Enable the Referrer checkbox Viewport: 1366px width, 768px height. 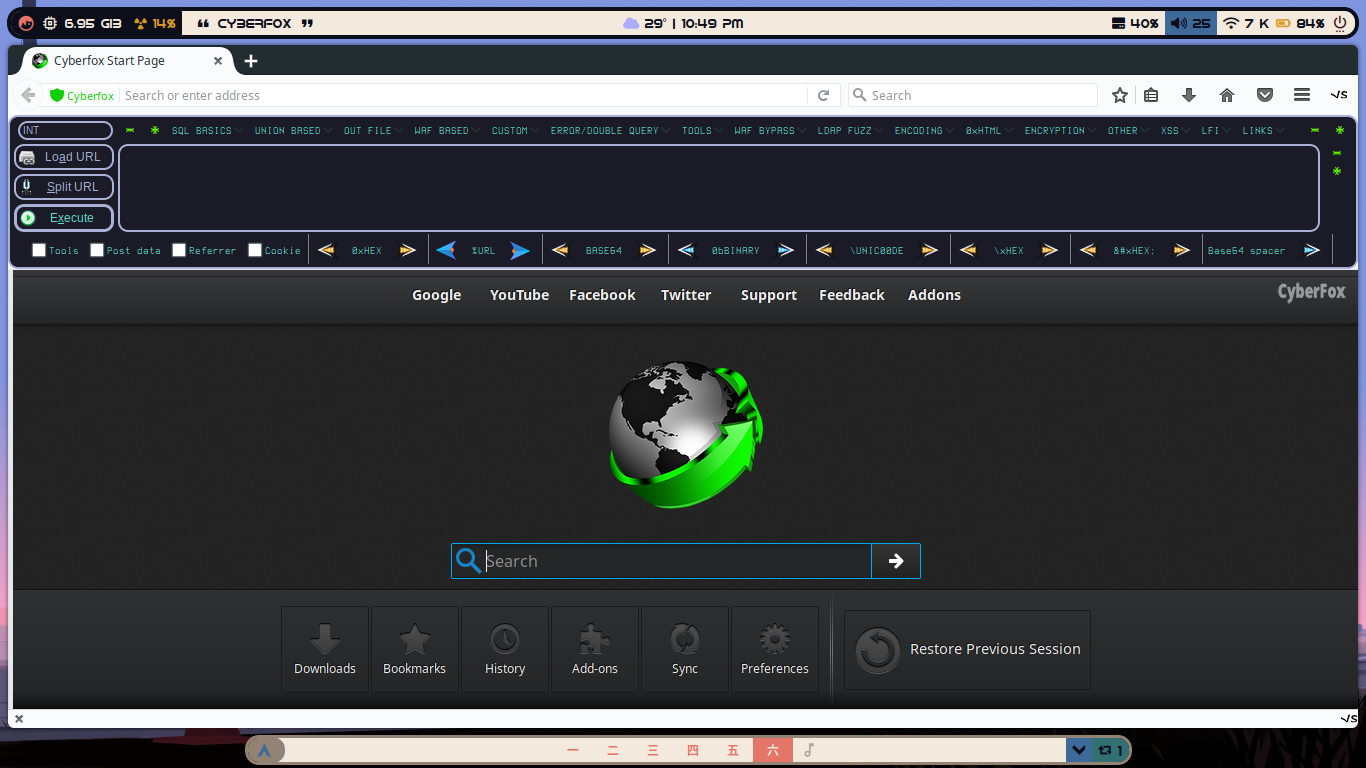tap(179, 250)
